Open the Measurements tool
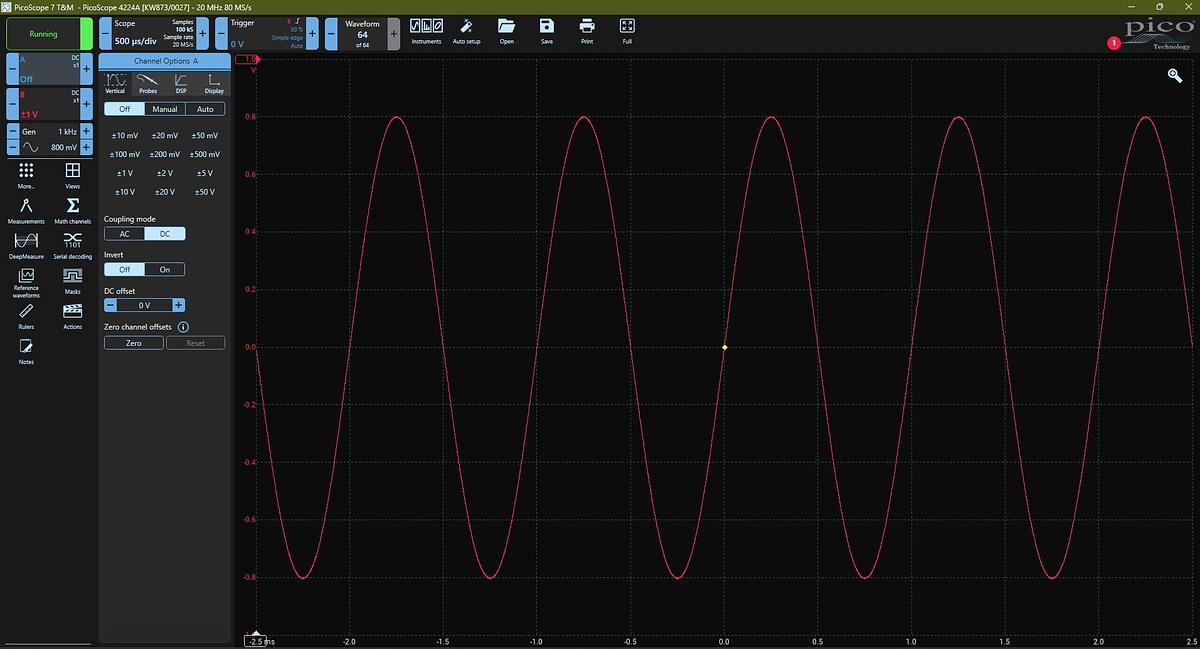The width and height of the screenshot is (1200, 649). 26,209
